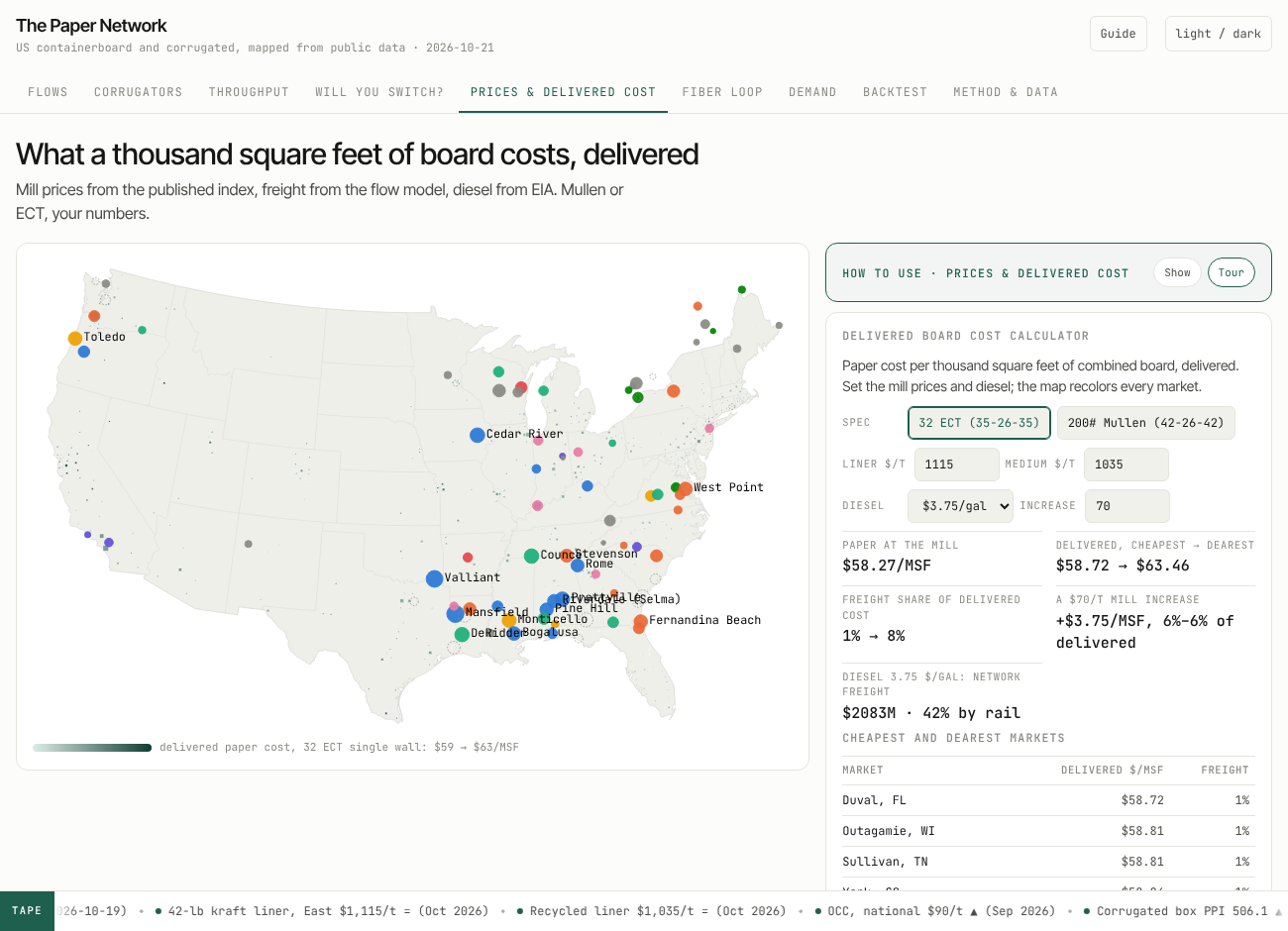Viewport: 1288px width, 931px height.
Task: Click the Increase input field
Action: pos(1127,506)
